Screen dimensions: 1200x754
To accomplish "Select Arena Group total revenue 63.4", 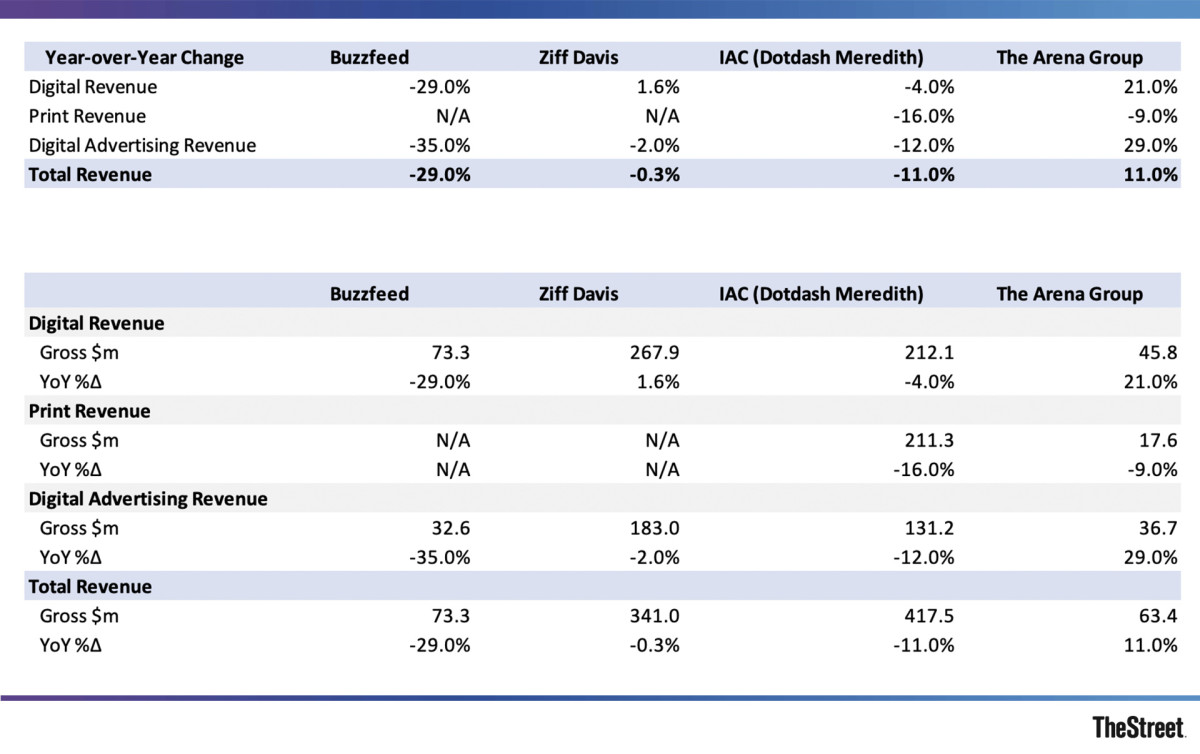I will click(1156, 616).
